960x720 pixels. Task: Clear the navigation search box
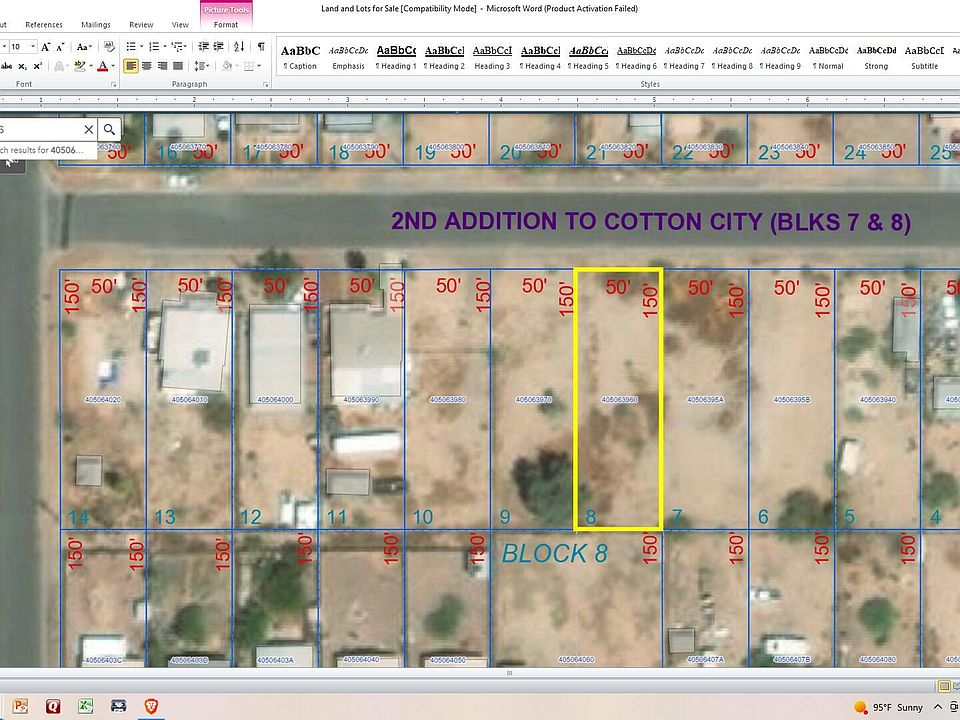click(89, 129)
